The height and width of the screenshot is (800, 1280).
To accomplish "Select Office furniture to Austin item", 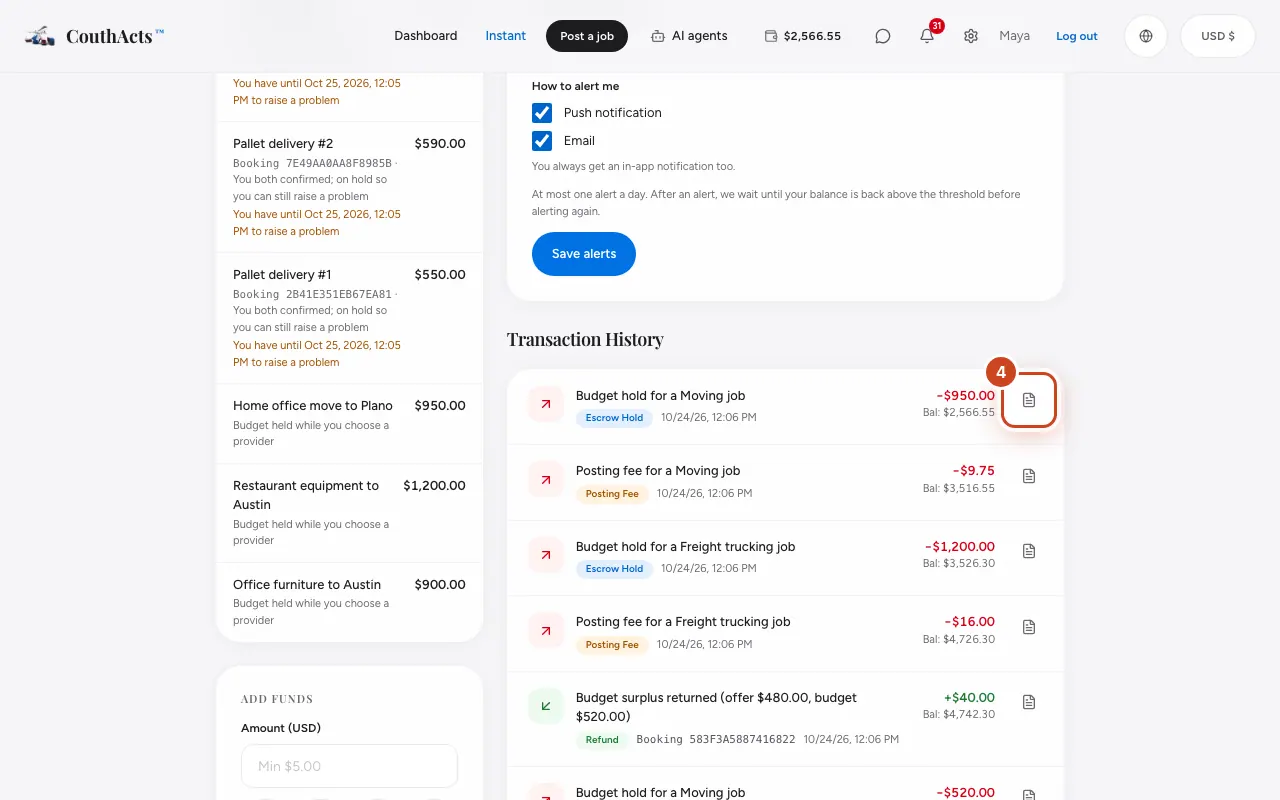I will [x=349, y=602].
